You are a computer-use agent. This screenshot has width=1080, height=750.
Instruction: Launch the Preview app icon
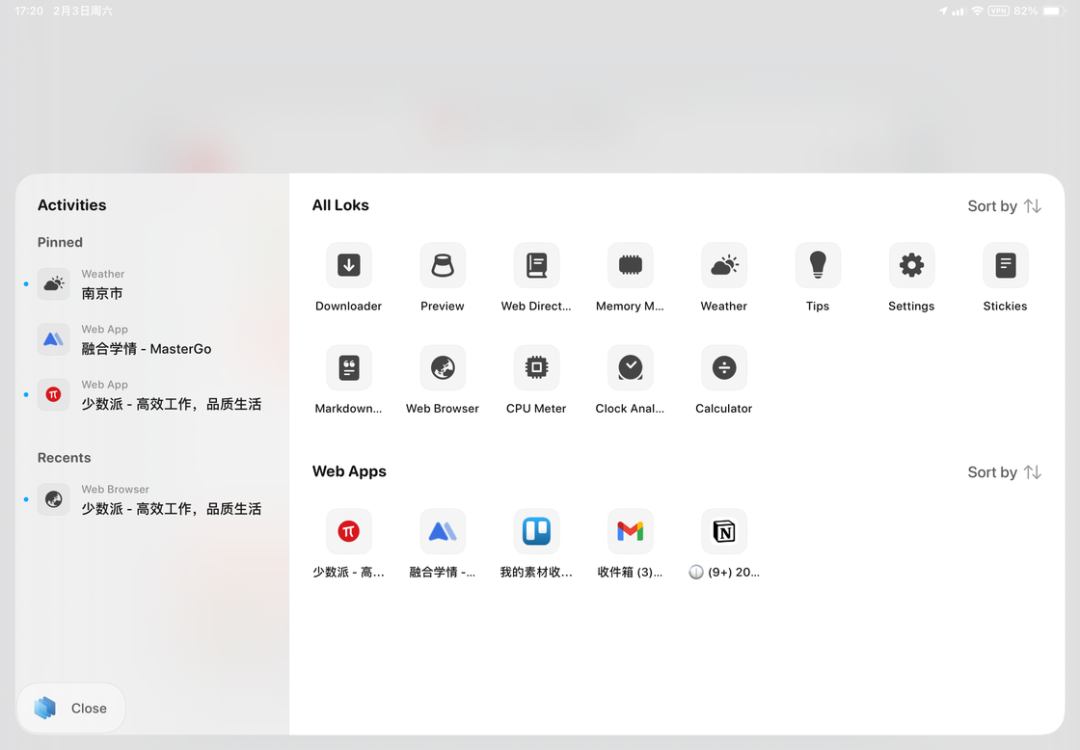pyautogui.click(x=442, y=266)
